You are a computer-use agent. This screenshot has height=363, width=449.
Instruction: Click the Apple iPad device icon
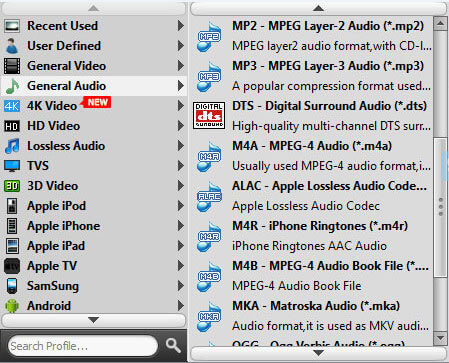[x=12, y=246]
